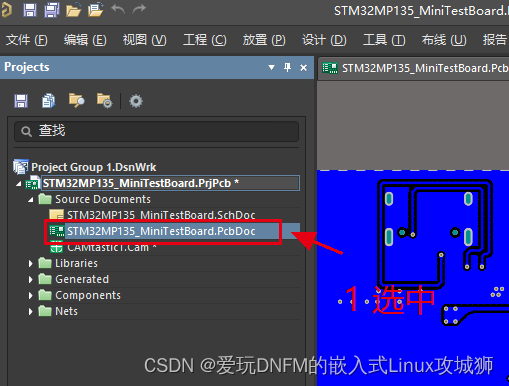The image size is (509, 386).
Task: Click Projects panel compile documents icon
Action: coord(48,101)
